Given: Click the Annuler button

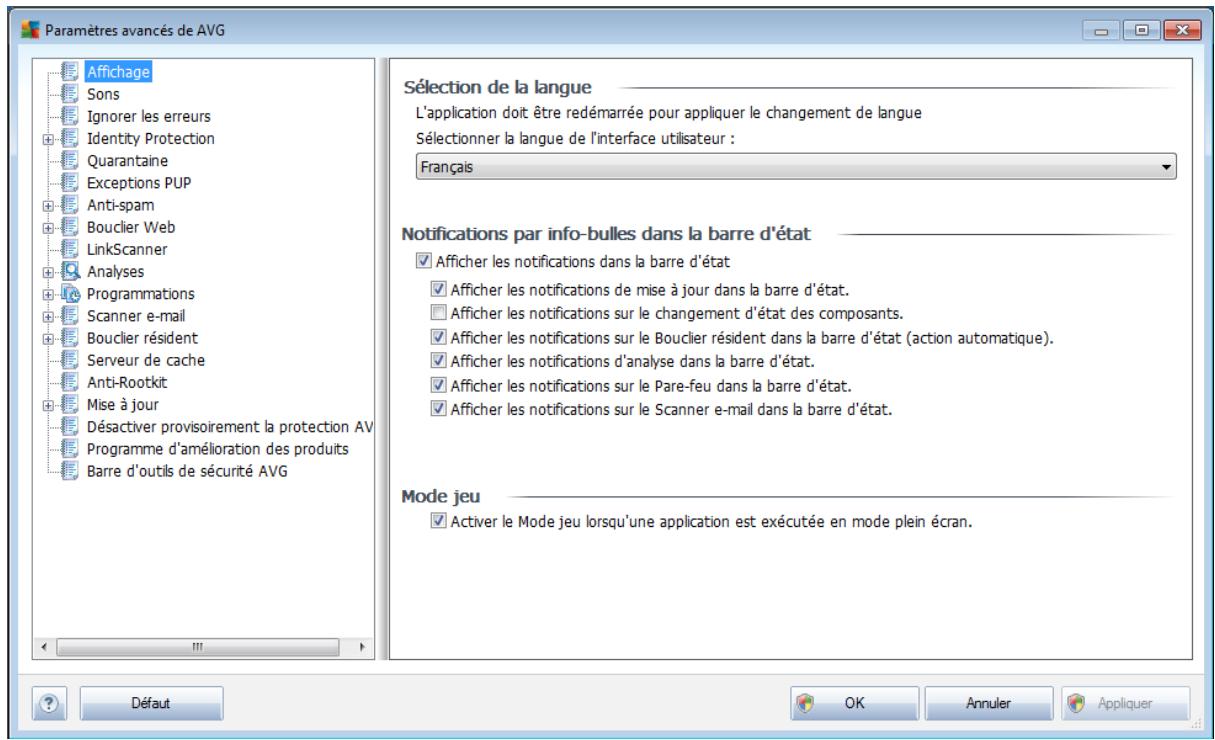Looking at the screenshot, I should (x=988, y=703).
